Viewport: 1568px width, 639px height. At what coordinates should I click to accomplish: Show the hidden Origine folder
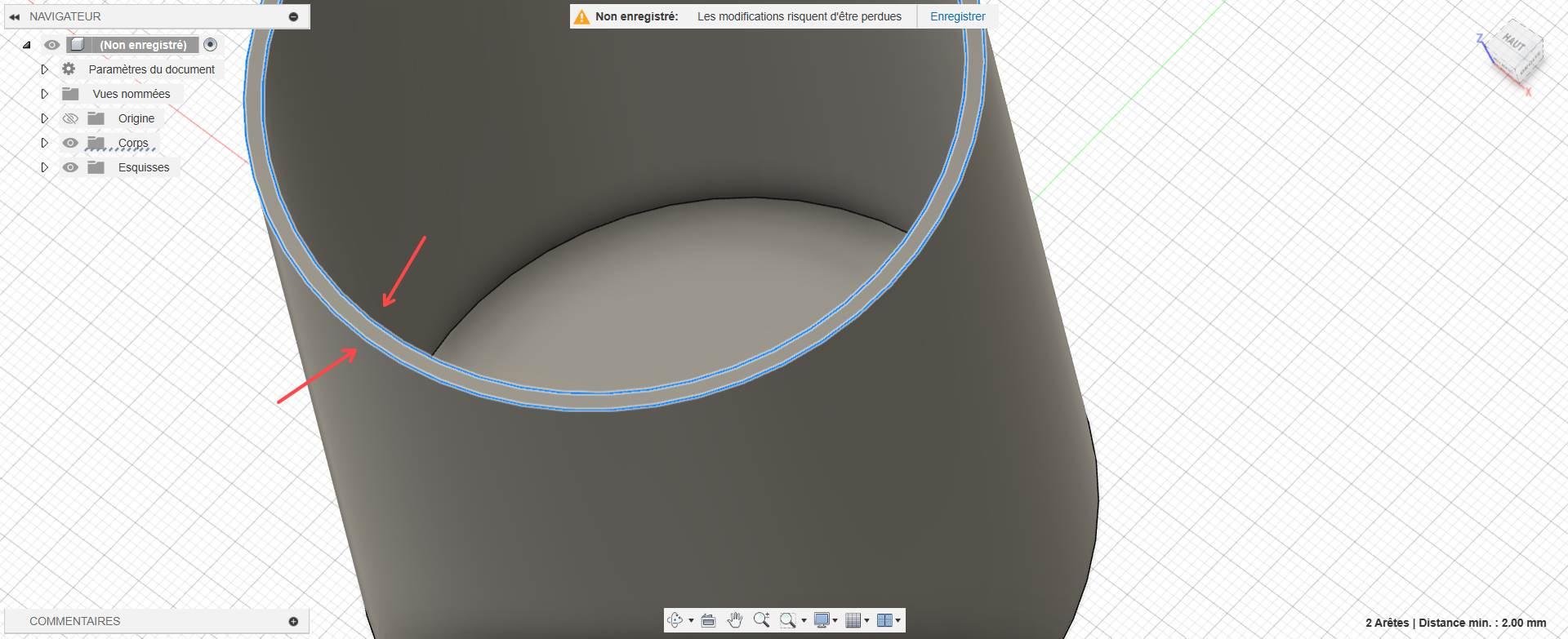(71, 118)
